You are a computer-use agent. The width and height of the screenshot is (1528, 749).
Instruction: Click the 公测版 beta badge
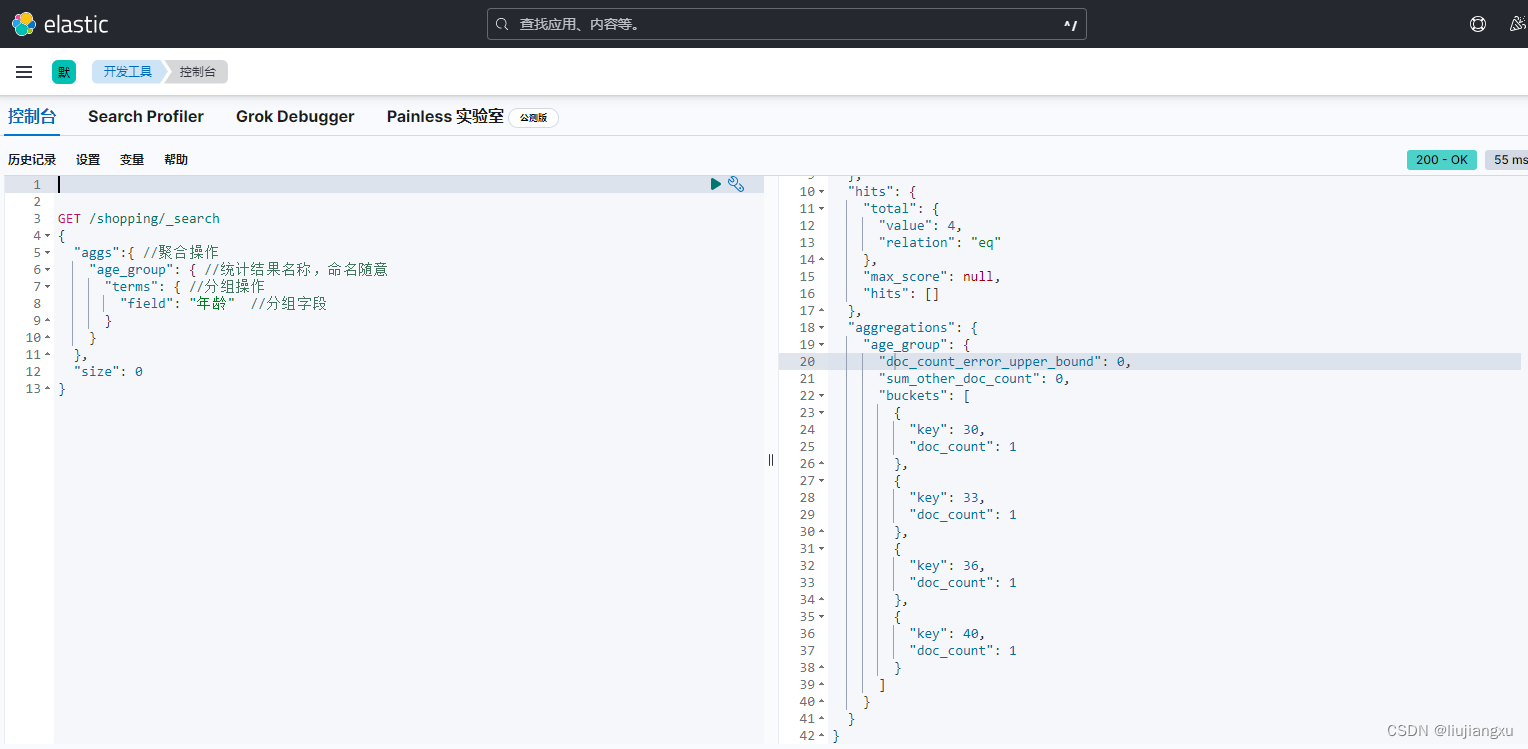pos(533,117)
